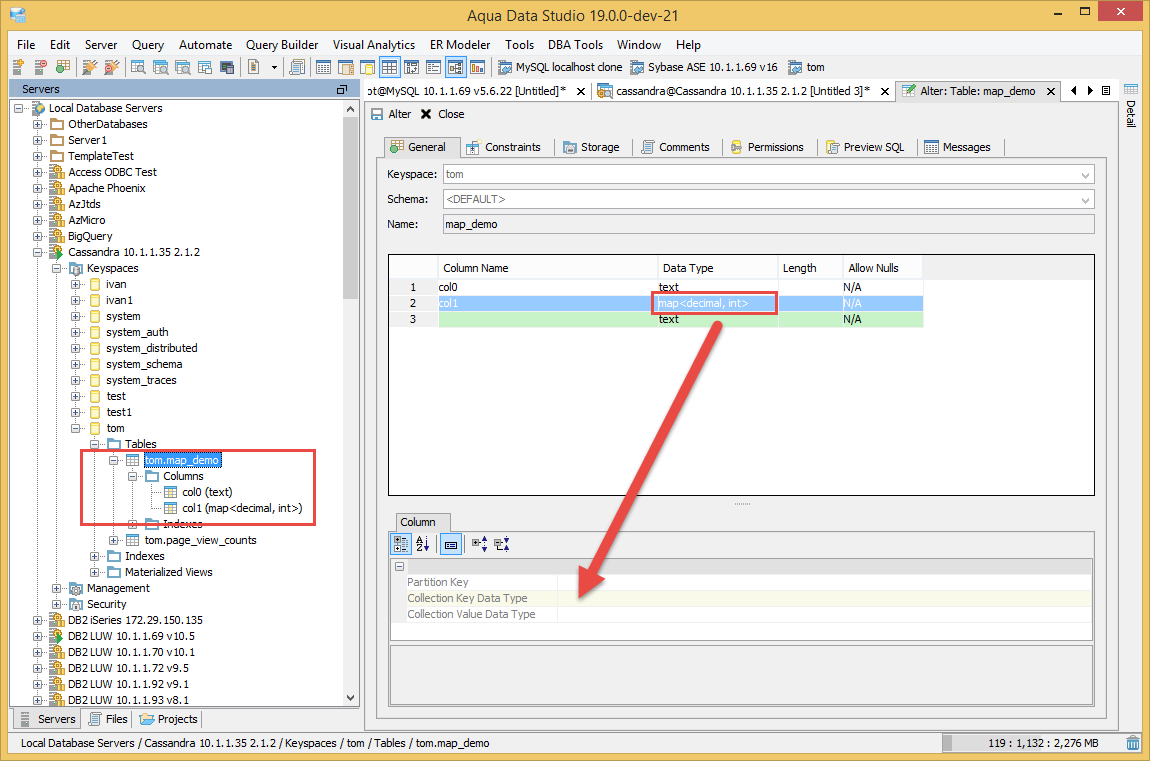Click the Collection Key Data Type property row
The height and width of the screenshot is (761, 1150).
(741, 598)
